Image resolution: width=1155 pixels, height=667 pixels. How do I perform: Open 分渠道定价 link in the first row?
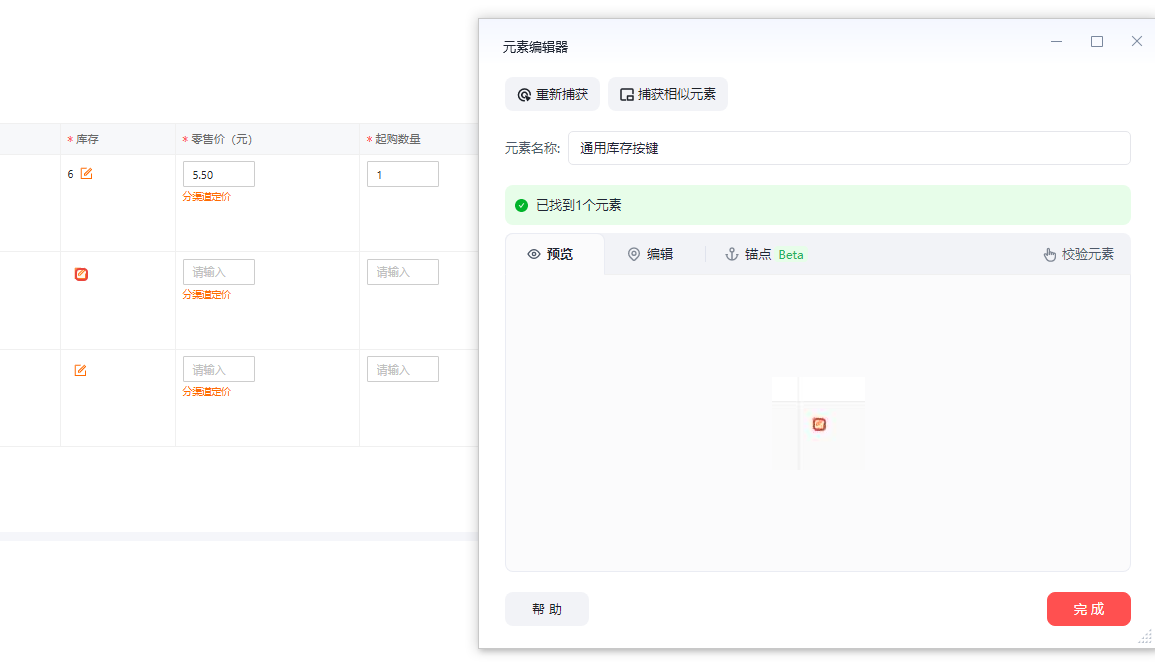[x=206, y=197]
